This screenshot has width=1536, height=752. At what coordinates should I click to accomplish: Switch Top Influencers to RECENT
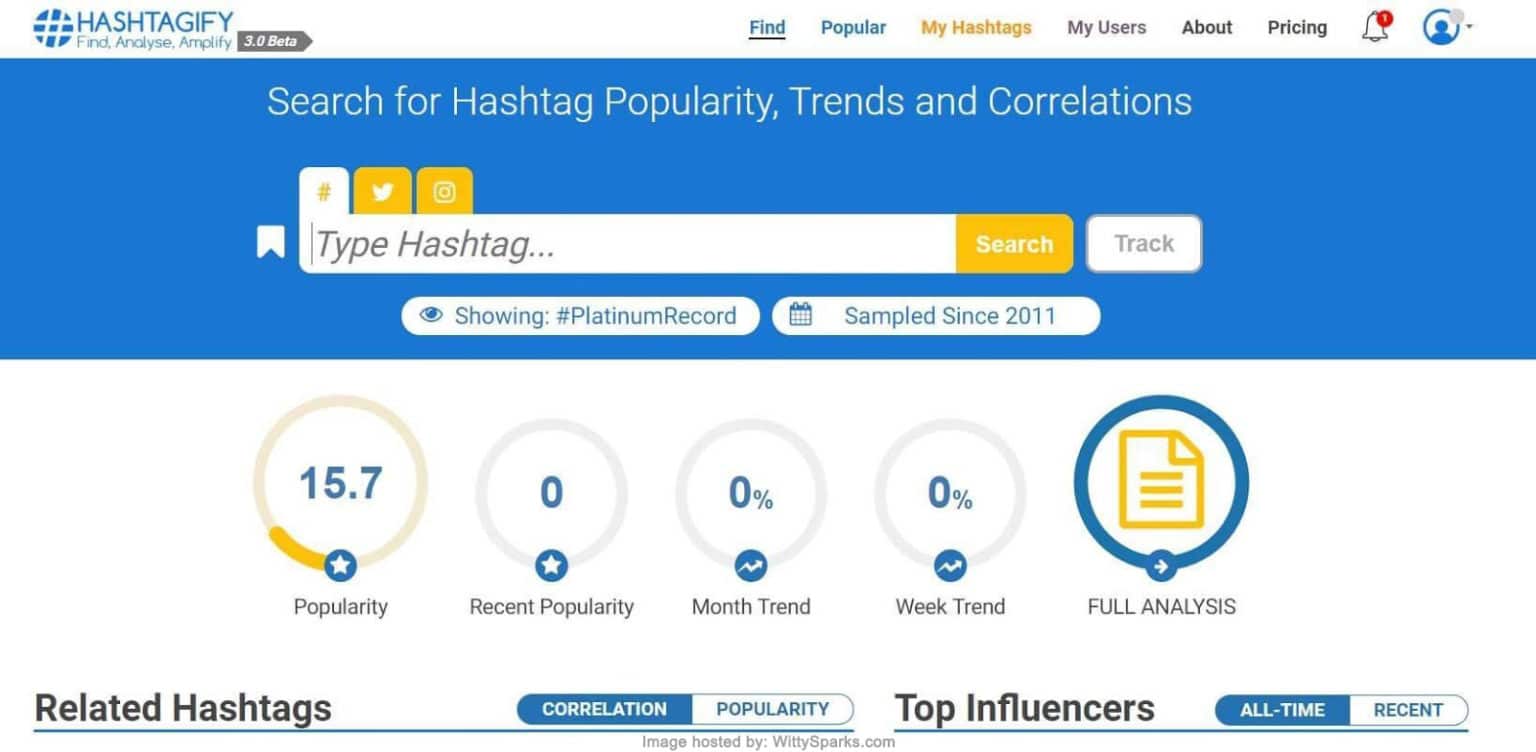1408,710
